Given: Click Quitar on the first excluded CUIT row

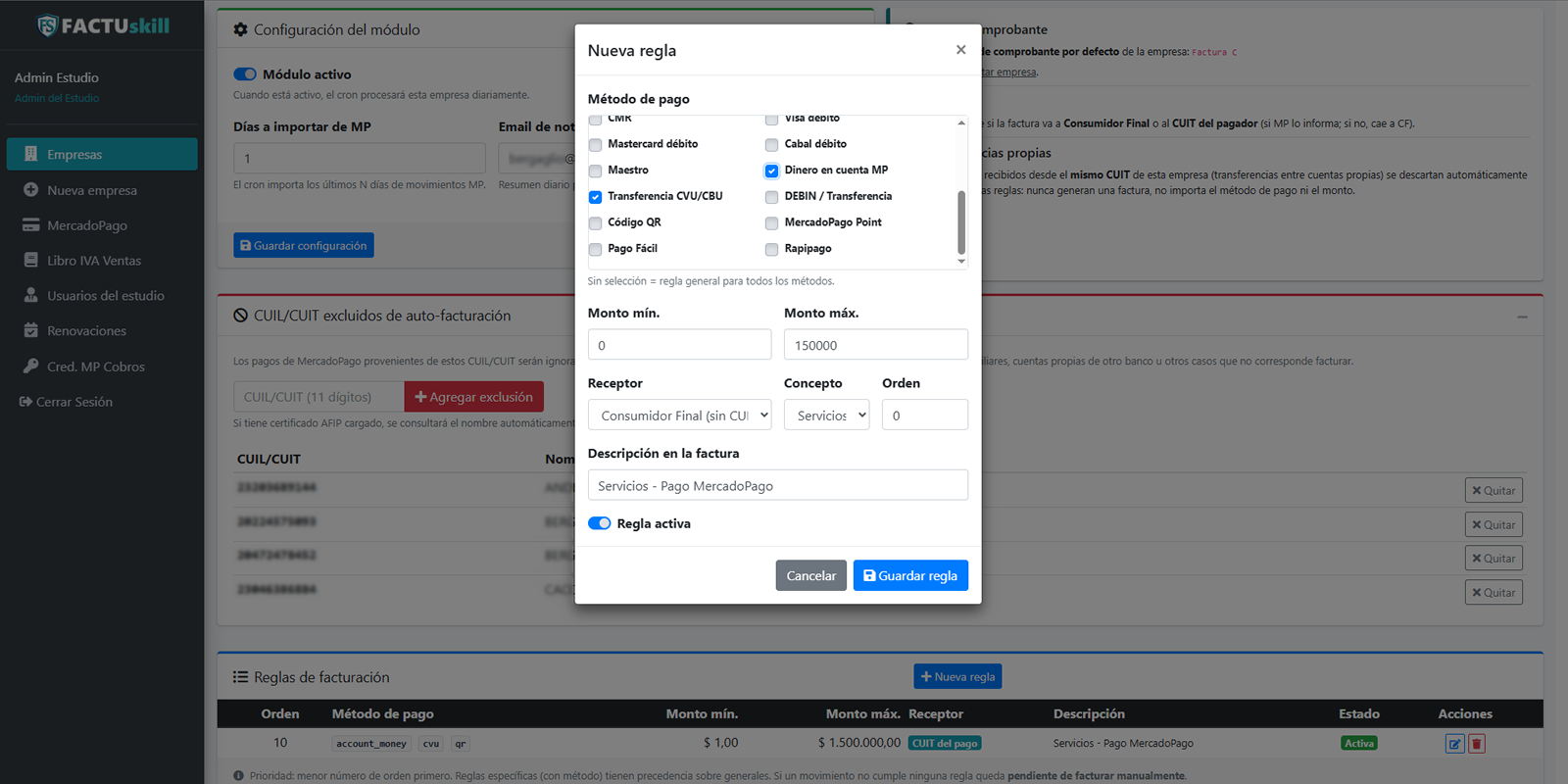Looking at the screenshot, I should pyautogui.click(x=1494, y=490).
